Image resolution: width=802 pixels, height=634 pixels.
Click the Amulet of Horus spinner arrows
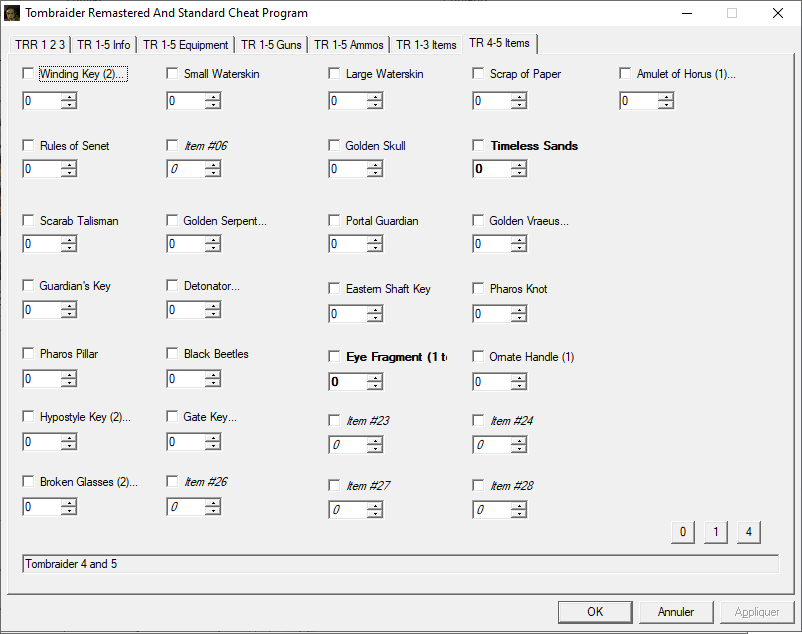665,101
